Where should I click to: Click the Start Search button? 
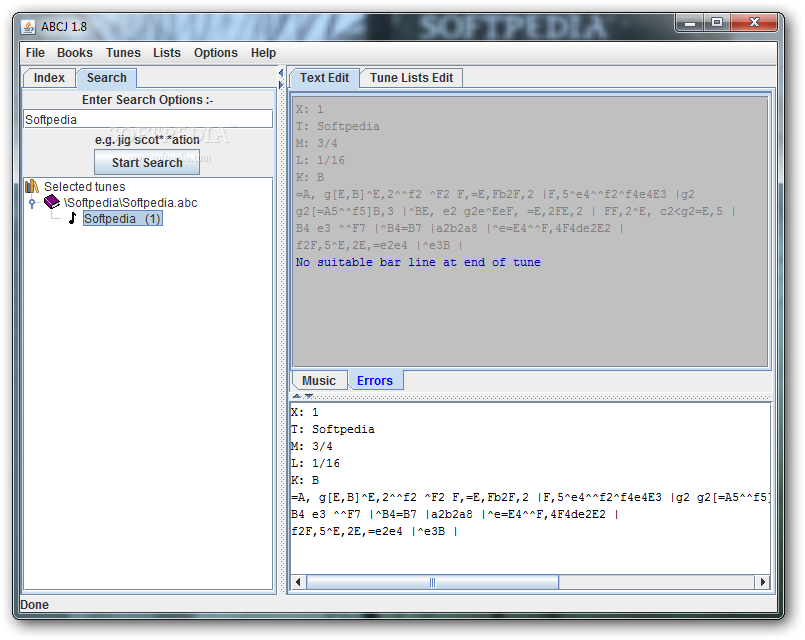click(x=147, y=163)
